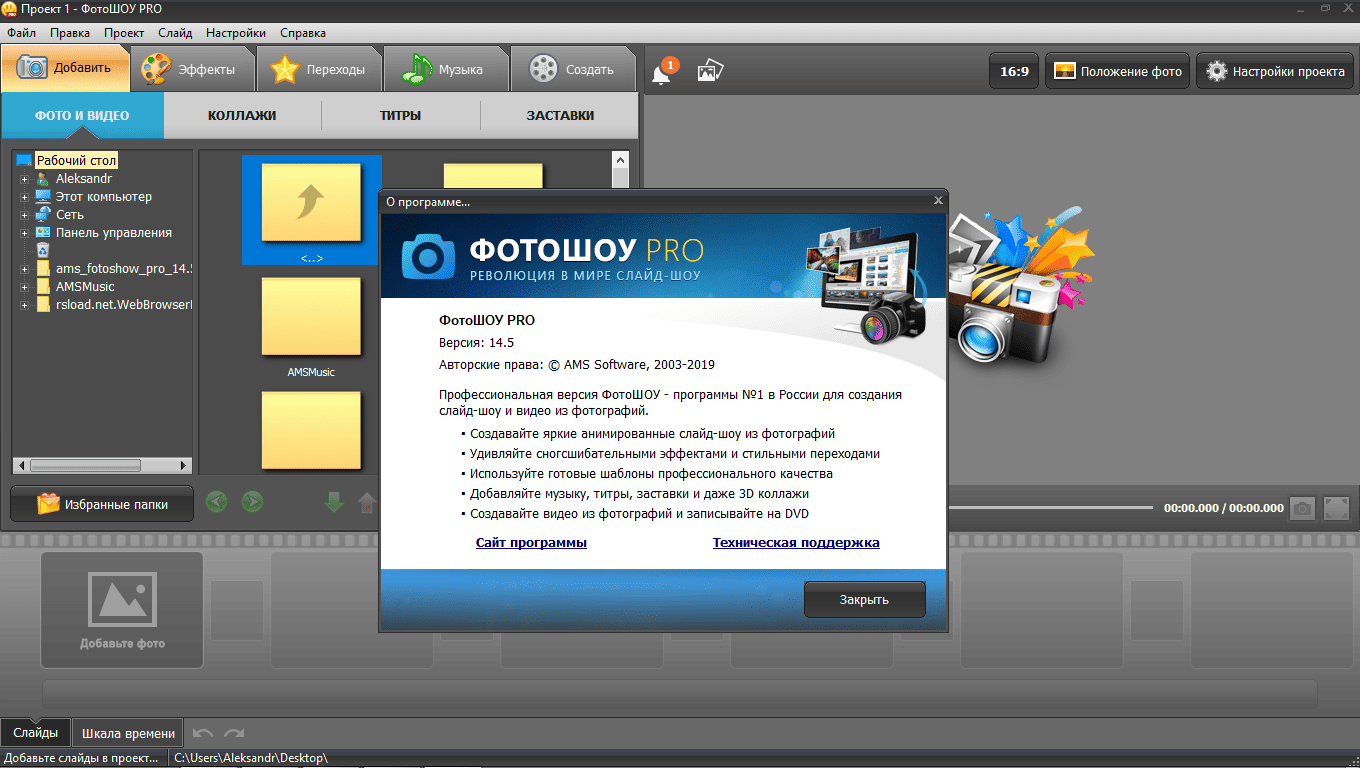Click the file browser vertical scrollbar up arrow

620,160
